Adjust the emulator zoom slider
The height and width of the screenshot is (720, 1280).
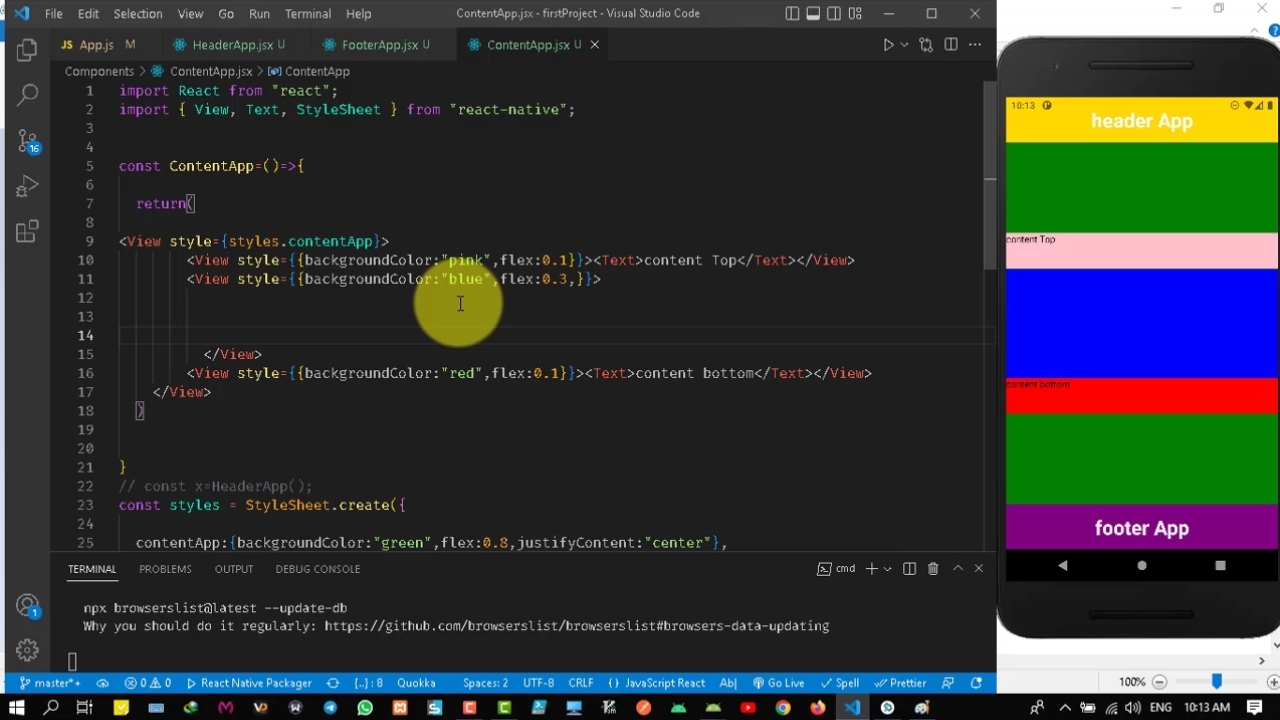pyautogui.click(x=1216, y=682)
